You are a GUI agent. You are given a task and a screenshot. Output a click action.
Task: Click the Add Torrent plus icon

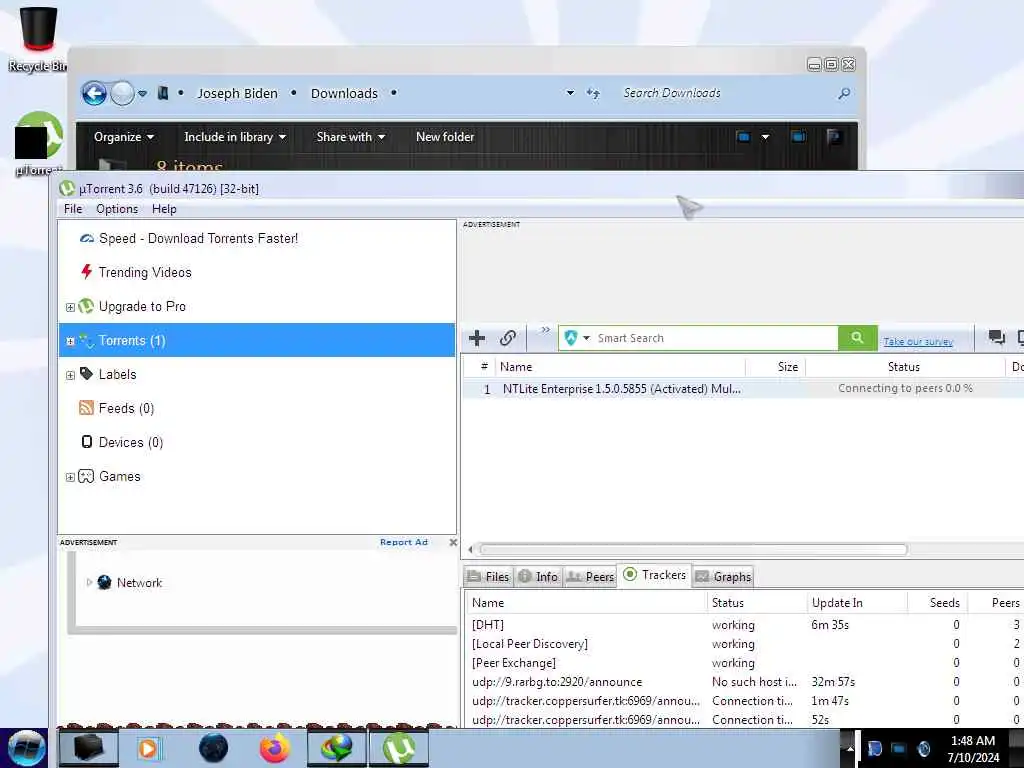(x=477, y=338)
